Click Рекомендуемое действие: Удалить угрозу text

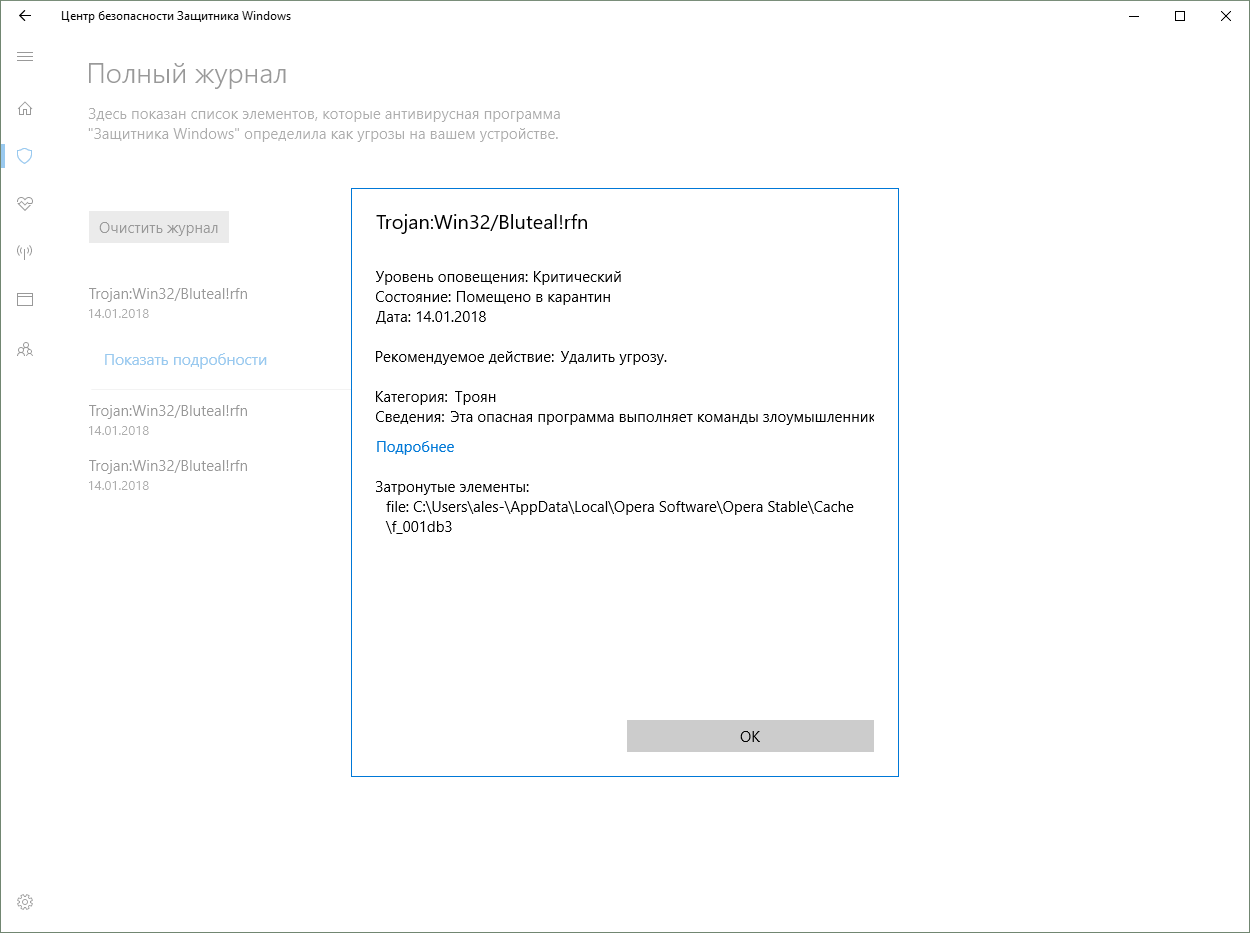pyautogui.click(x=521, y=357)
